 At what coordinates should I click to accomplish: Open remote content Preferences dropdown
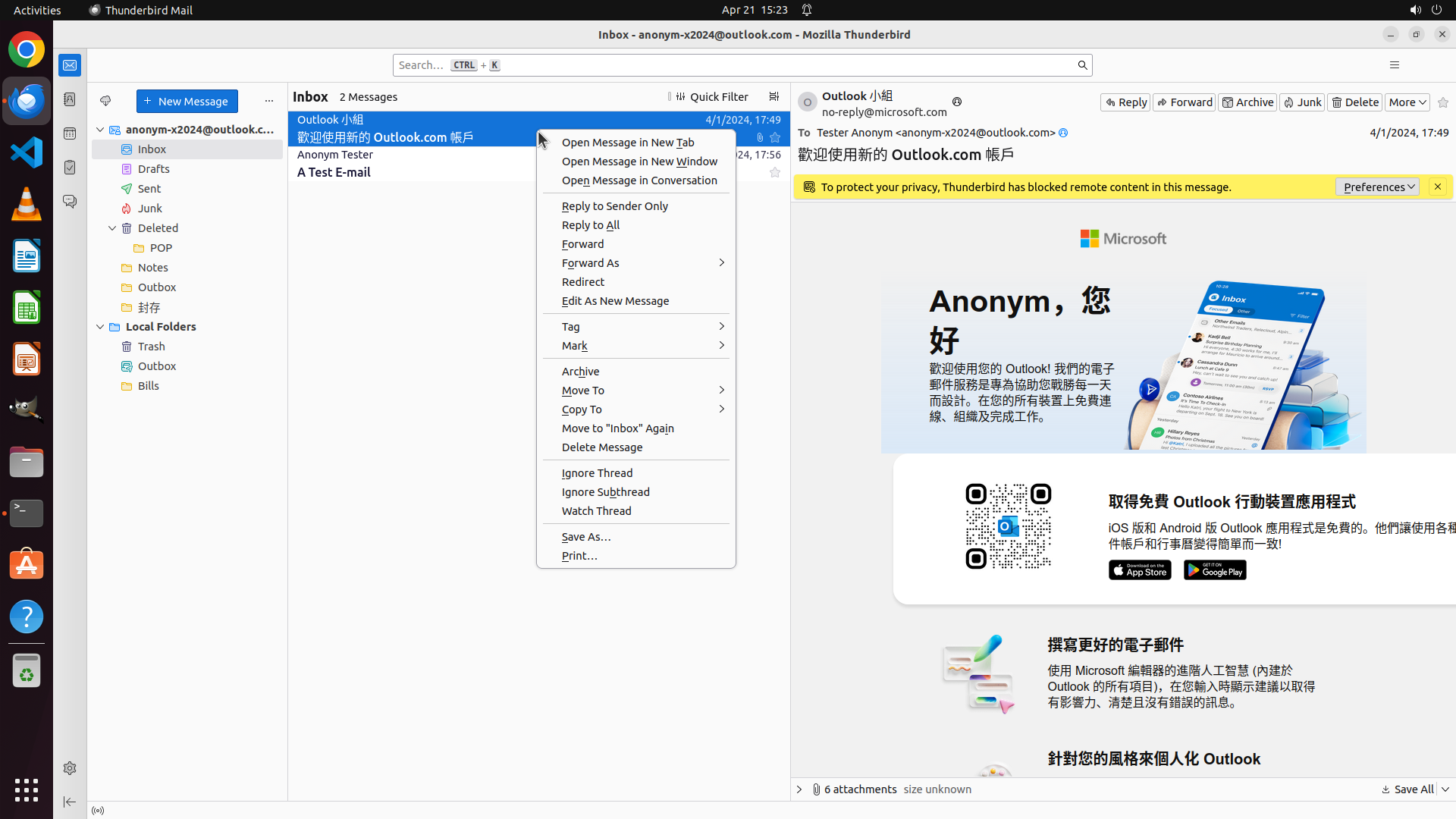1377,187
